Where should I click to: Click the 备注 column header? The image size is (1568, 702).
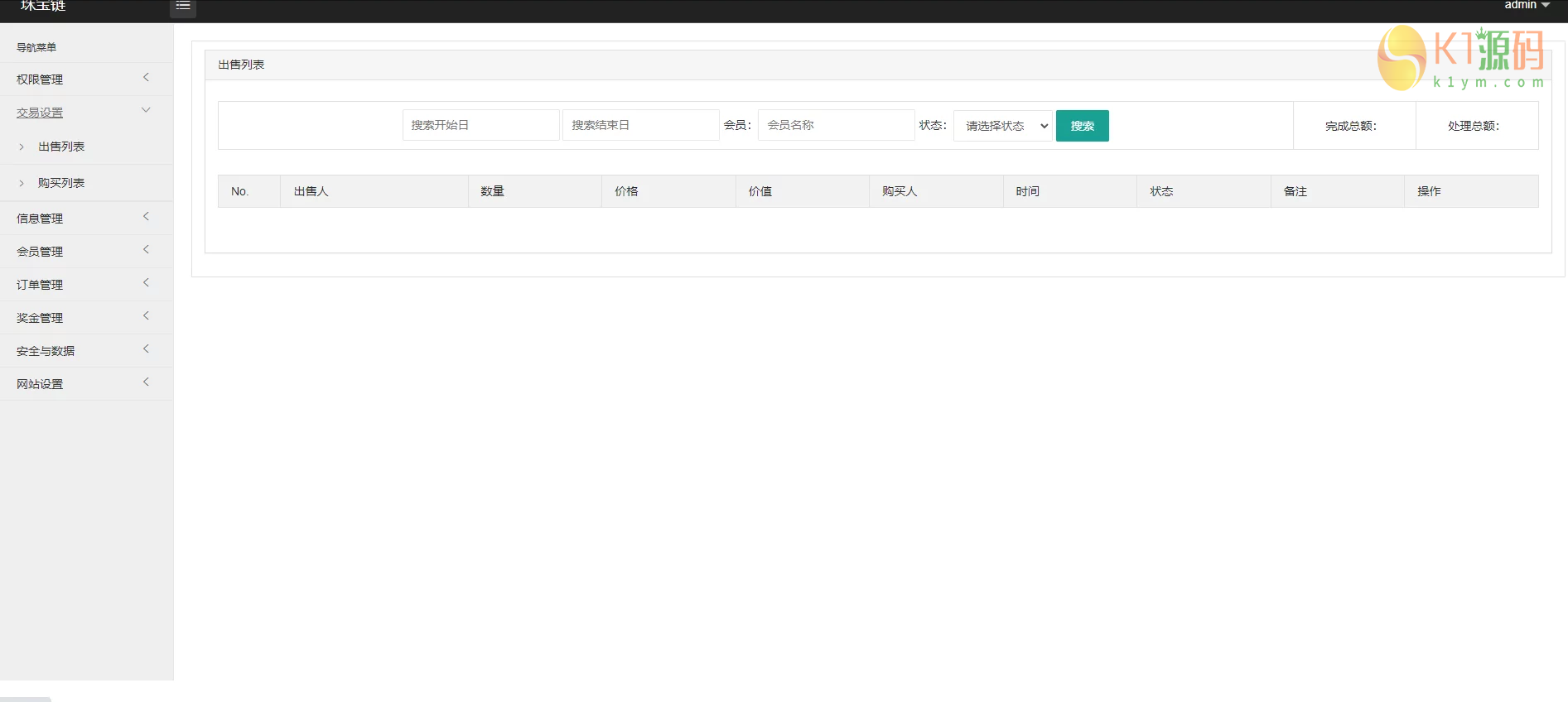tap(1338, 191)
